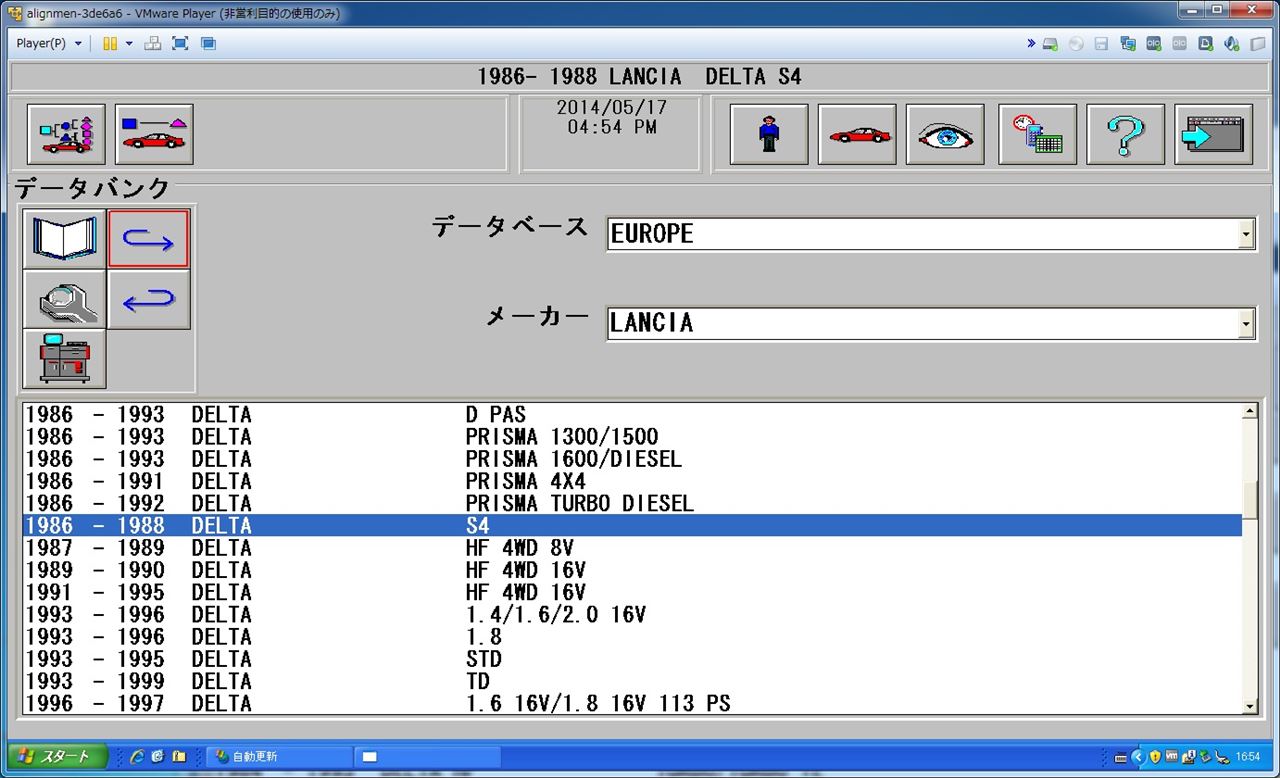Expand the メーカー LANCIA dropdown arrow
Viewport: 1280px width, 778px height.
(1246, 323)
